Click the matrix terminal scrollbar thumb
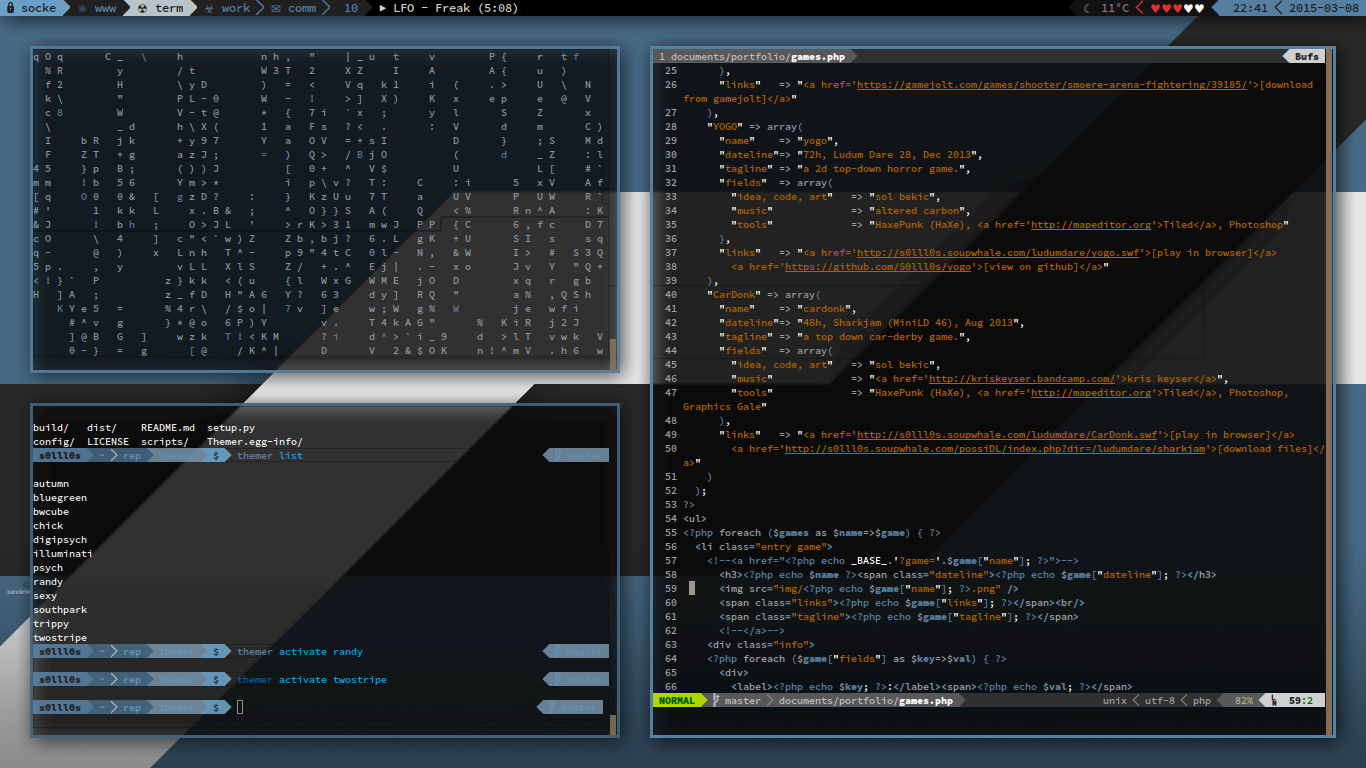 click(x=613, y=353)
